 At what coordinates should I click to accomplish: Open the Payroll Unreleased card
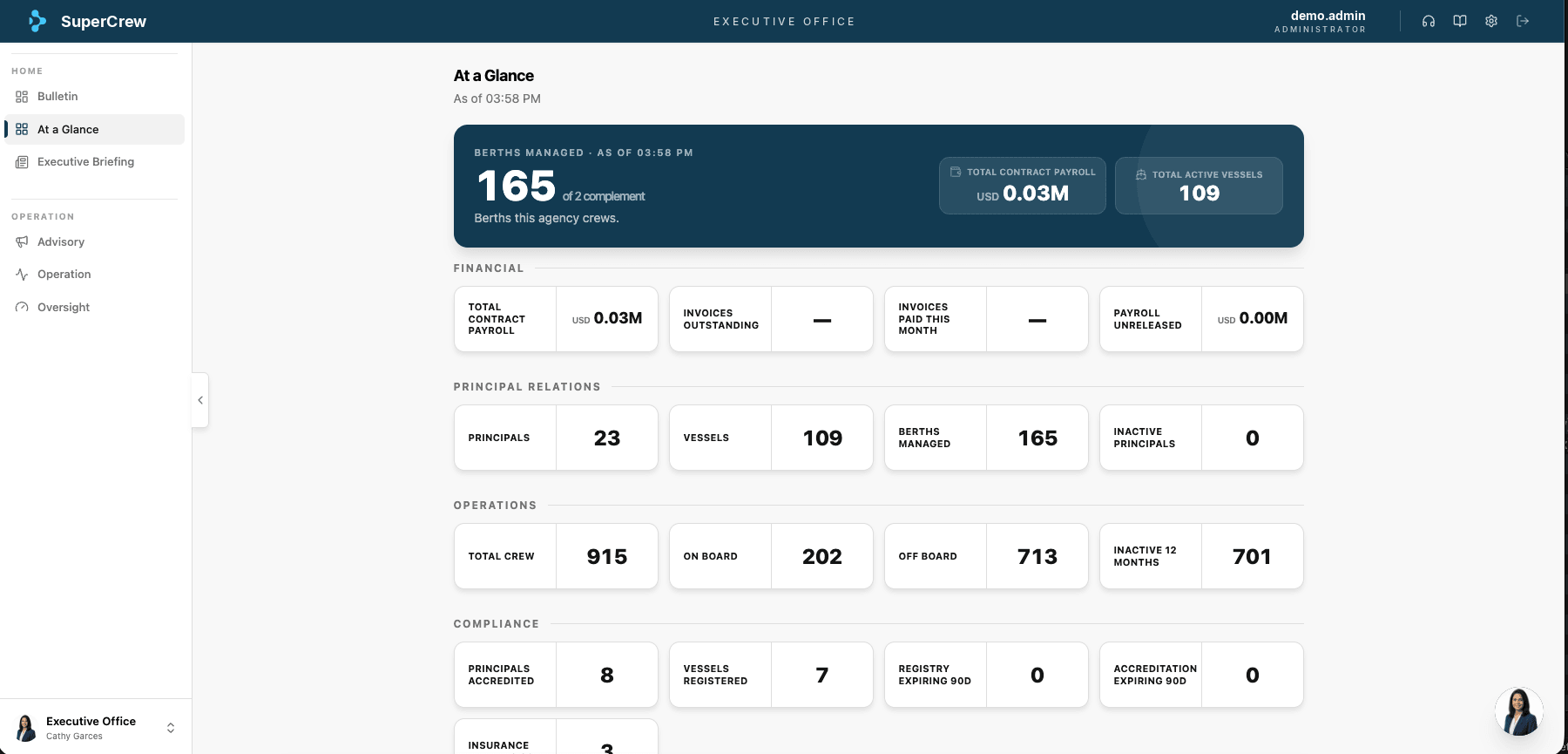pos(1201,319)
